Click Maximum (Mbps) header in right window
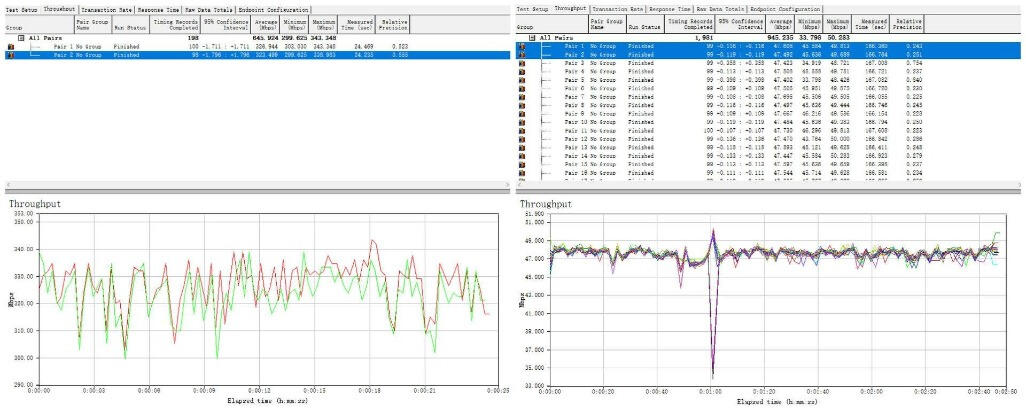Screen dimensions: 1026x410 tap(838, 25)
